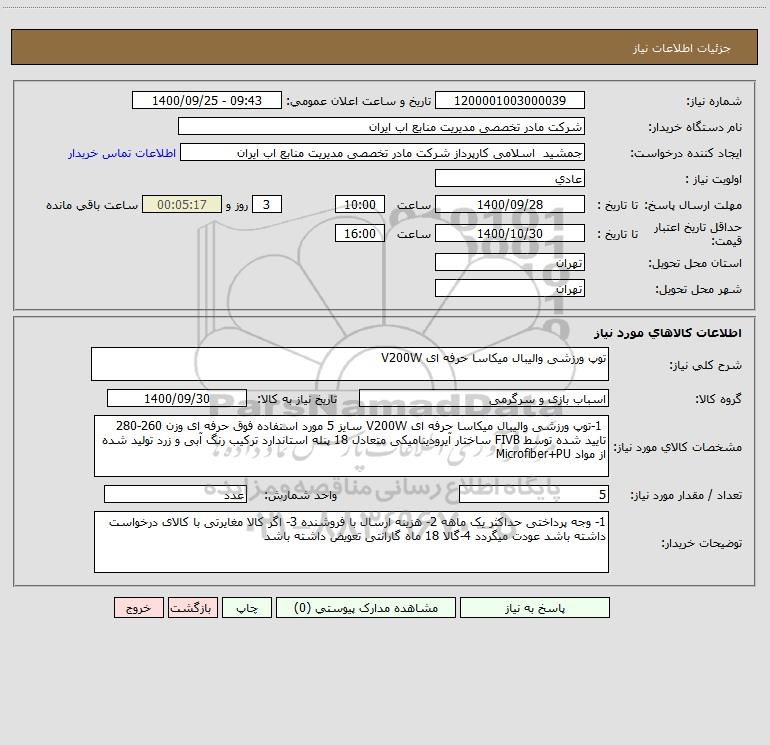Click the اطلاعات کالاهای مورد نیاز section heading
This screenshot has height=745, width=770.
coord(668,333)
